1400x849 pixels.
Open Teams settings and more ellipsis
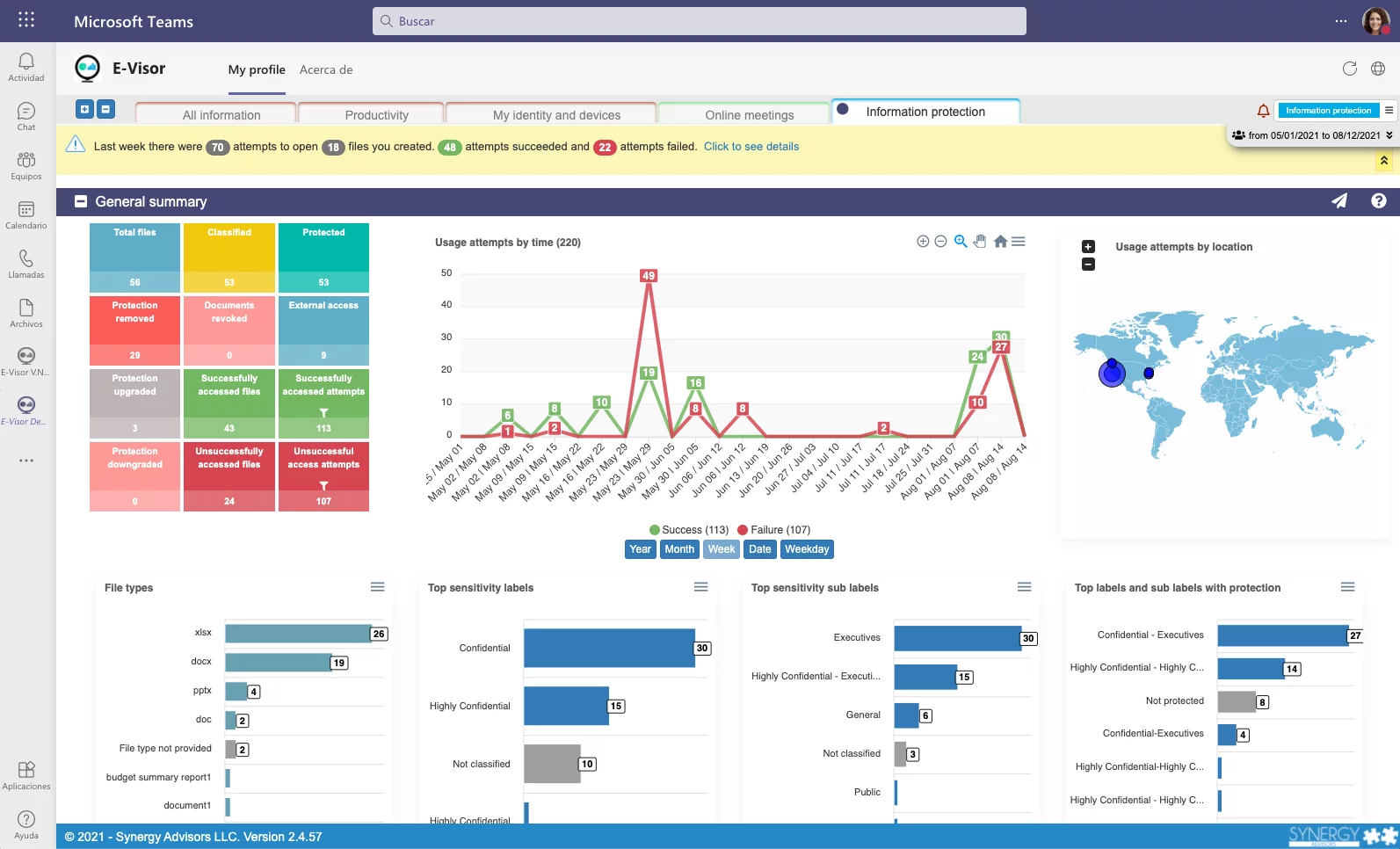point(1341,21)
